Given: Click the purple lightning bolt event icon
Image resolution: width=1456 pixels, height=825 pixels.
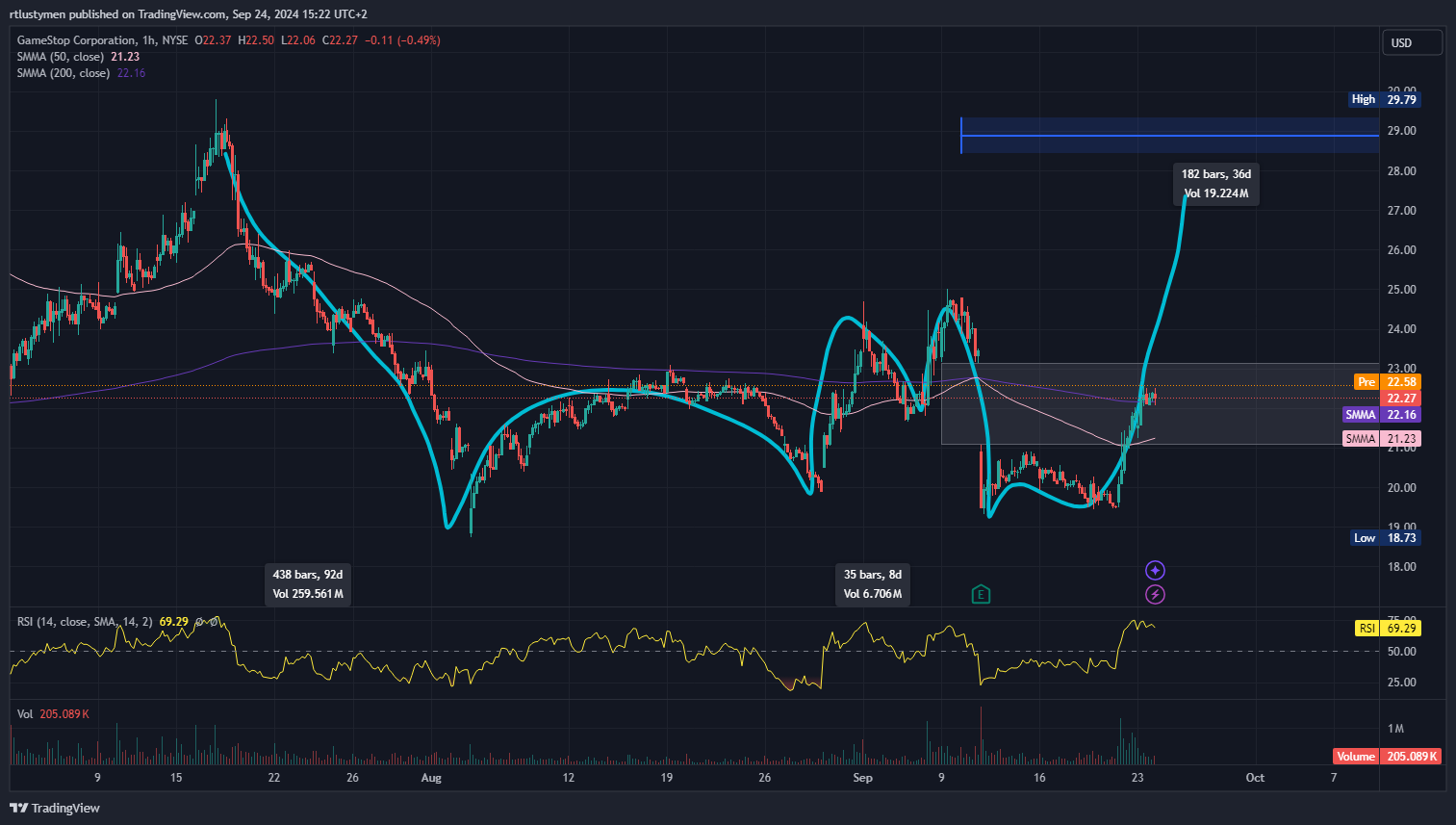Looking at the screenshot, I should pos(1155,595).
